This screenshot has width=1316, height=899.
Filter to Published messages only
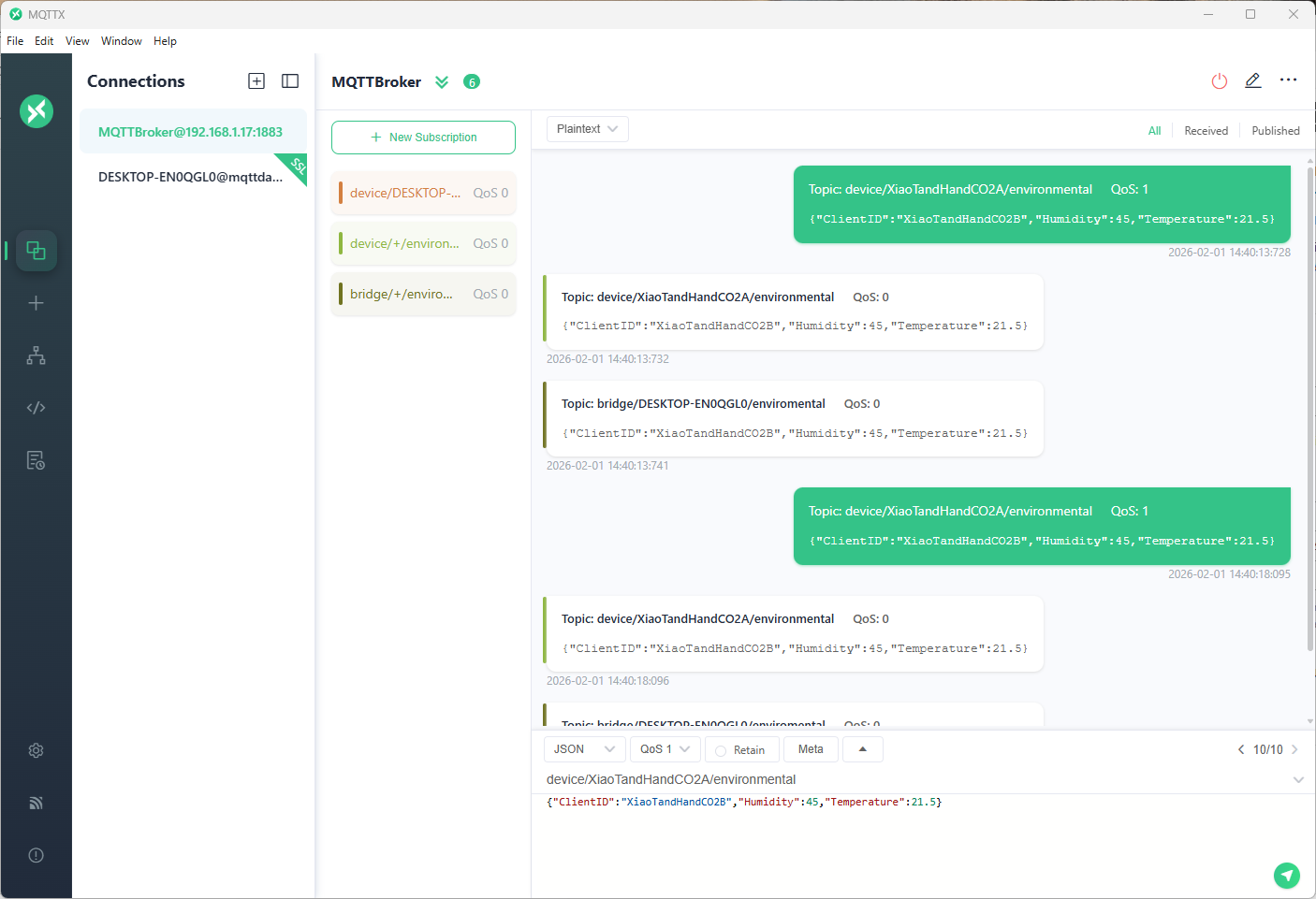pyautogui.click(x=1275, y=131)
